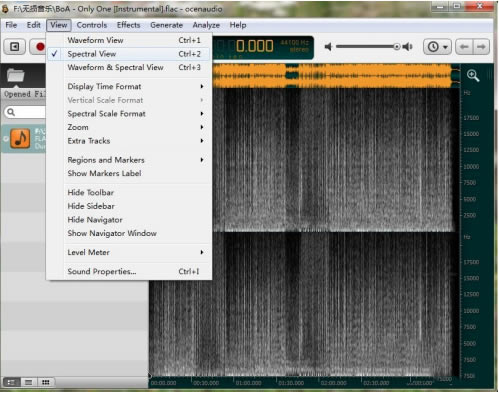Click the open folder icon in sidebar
The width and height of the screenshot is (499, 394).
pyautogui.click(x=16, y=75)
